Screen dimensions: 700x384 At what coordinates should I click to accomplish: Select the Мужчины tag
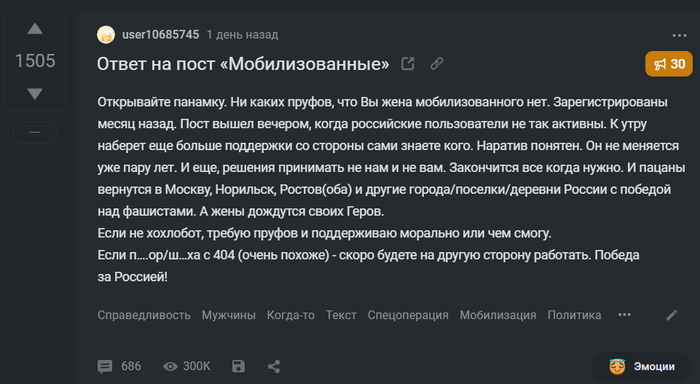(x=229, y=315)
